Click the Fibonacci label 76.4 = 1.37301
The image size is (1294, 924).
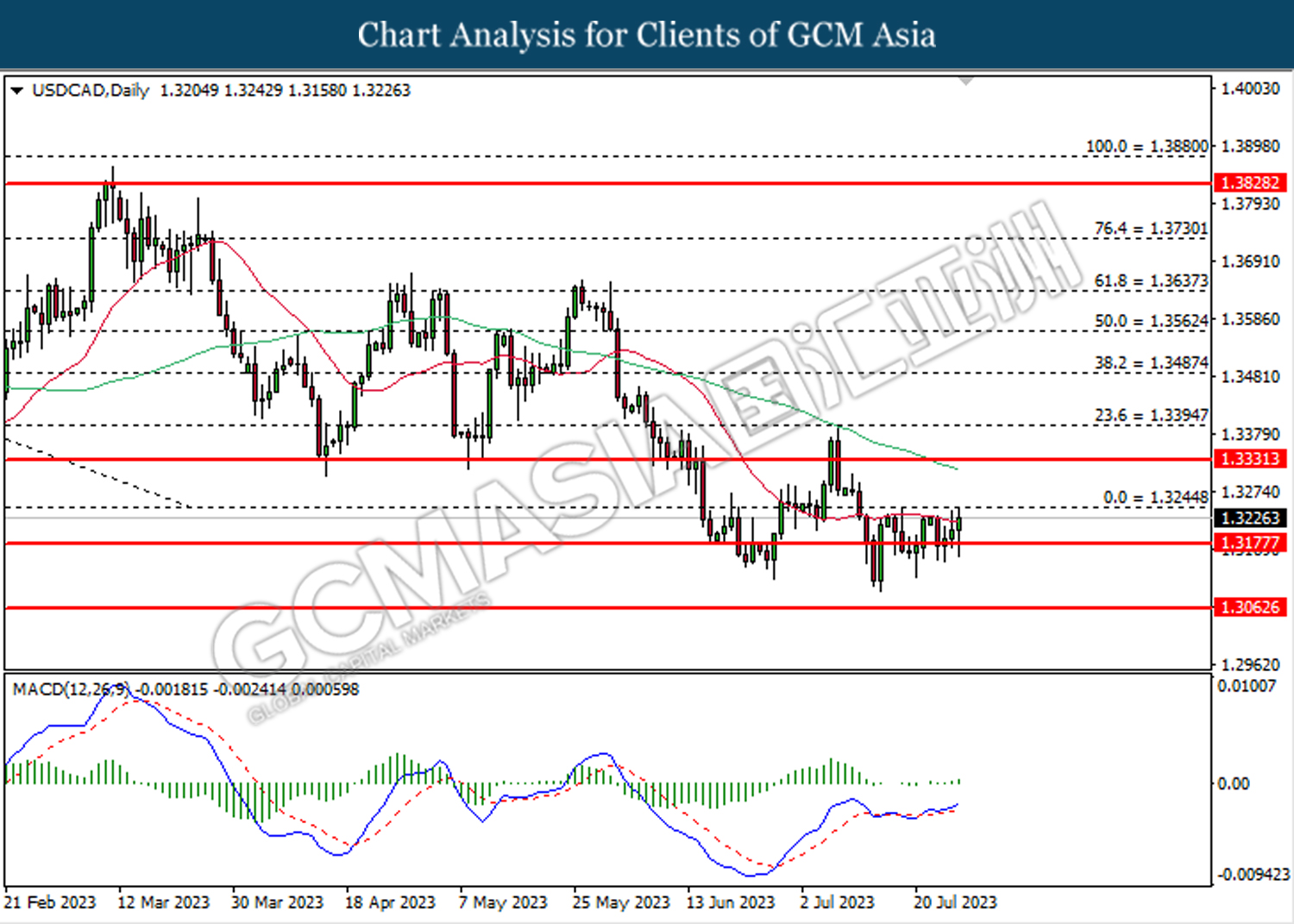[x=1151, y=229]
